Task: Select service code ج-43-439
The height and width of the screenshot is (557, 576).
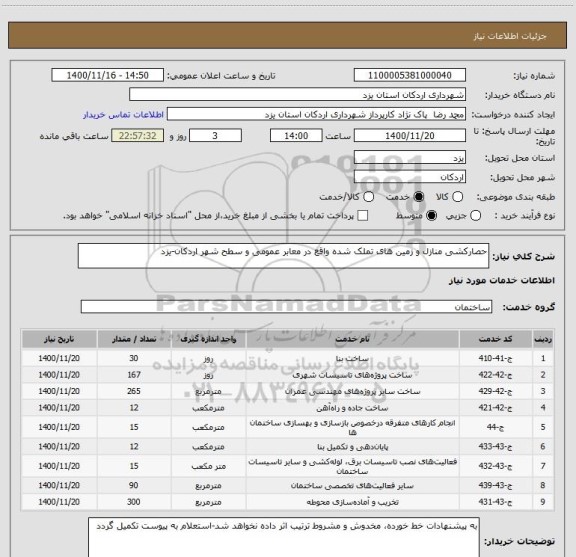Action: [x=495, y=485]
